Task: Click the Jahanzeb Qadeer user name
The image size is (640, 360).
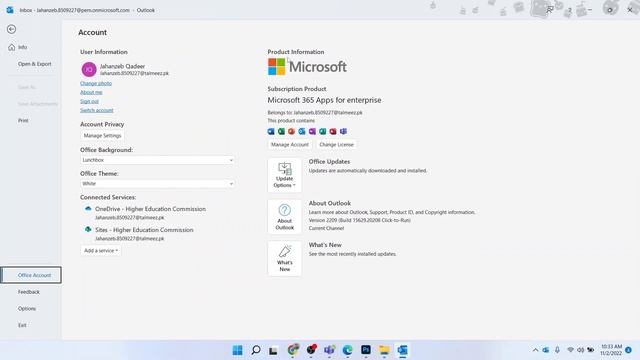Action: [122, 66]
